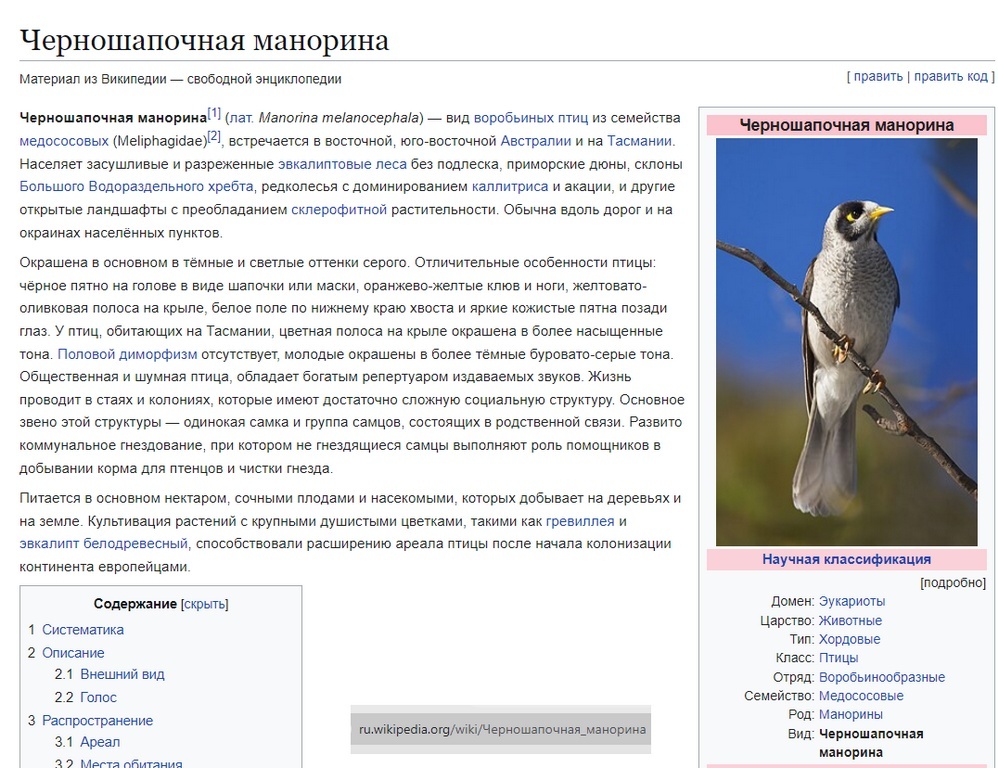Open the "эвкалипт белодревесный" link

pyautogui.click(x=102, y=544)
